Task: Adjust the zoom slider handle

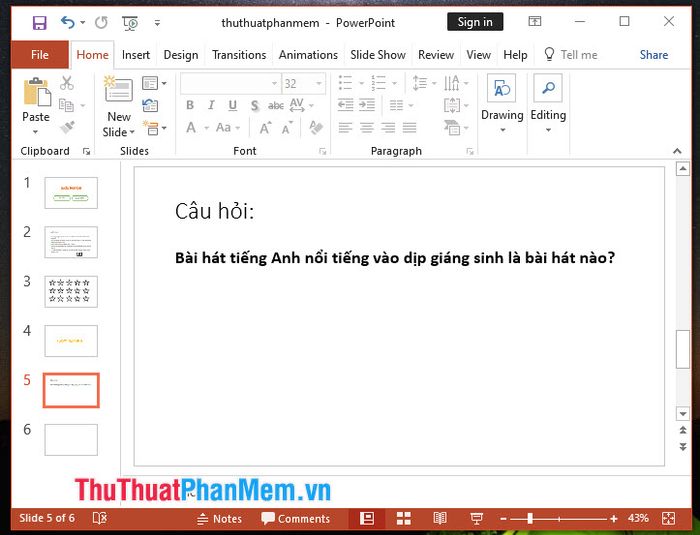Action: pyautogui.click(x=529, y=518)
